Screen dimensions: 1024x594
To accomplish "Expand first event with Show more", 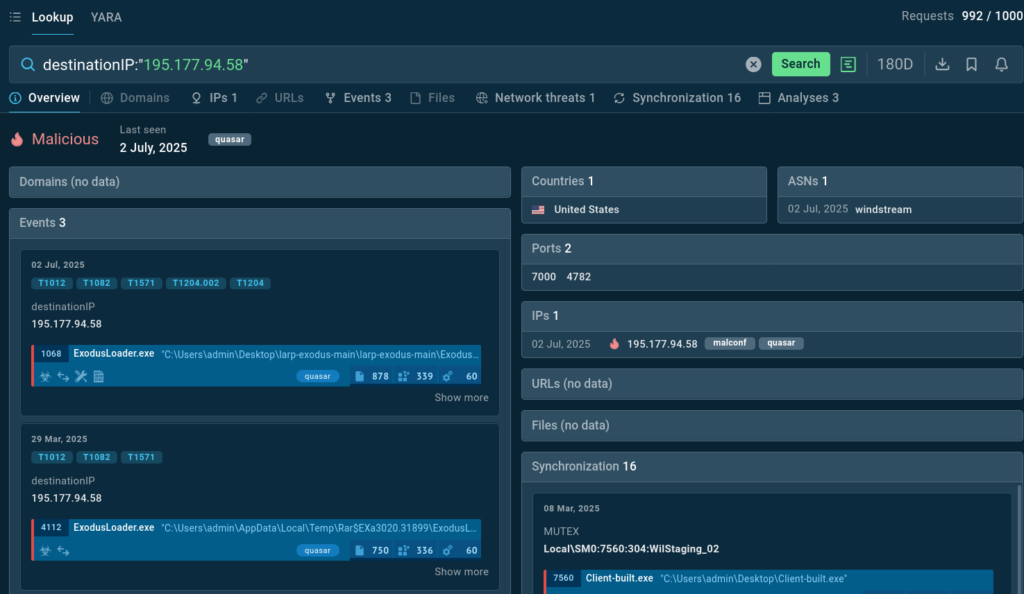I will tap(461, 398).
